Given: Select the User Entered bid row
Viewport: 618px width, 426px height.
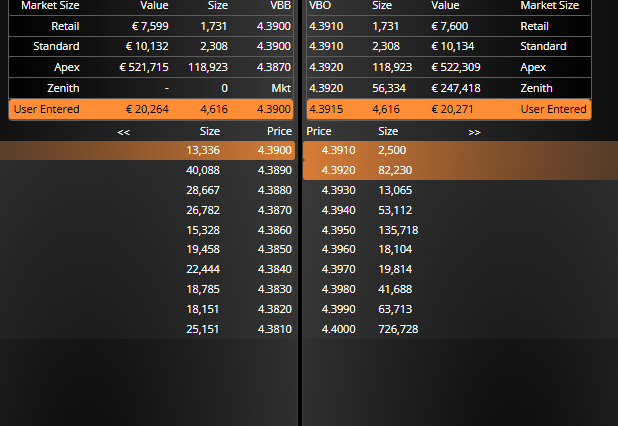Looking at the screenshot, I should pyautogui.click(x=151, y=109).
